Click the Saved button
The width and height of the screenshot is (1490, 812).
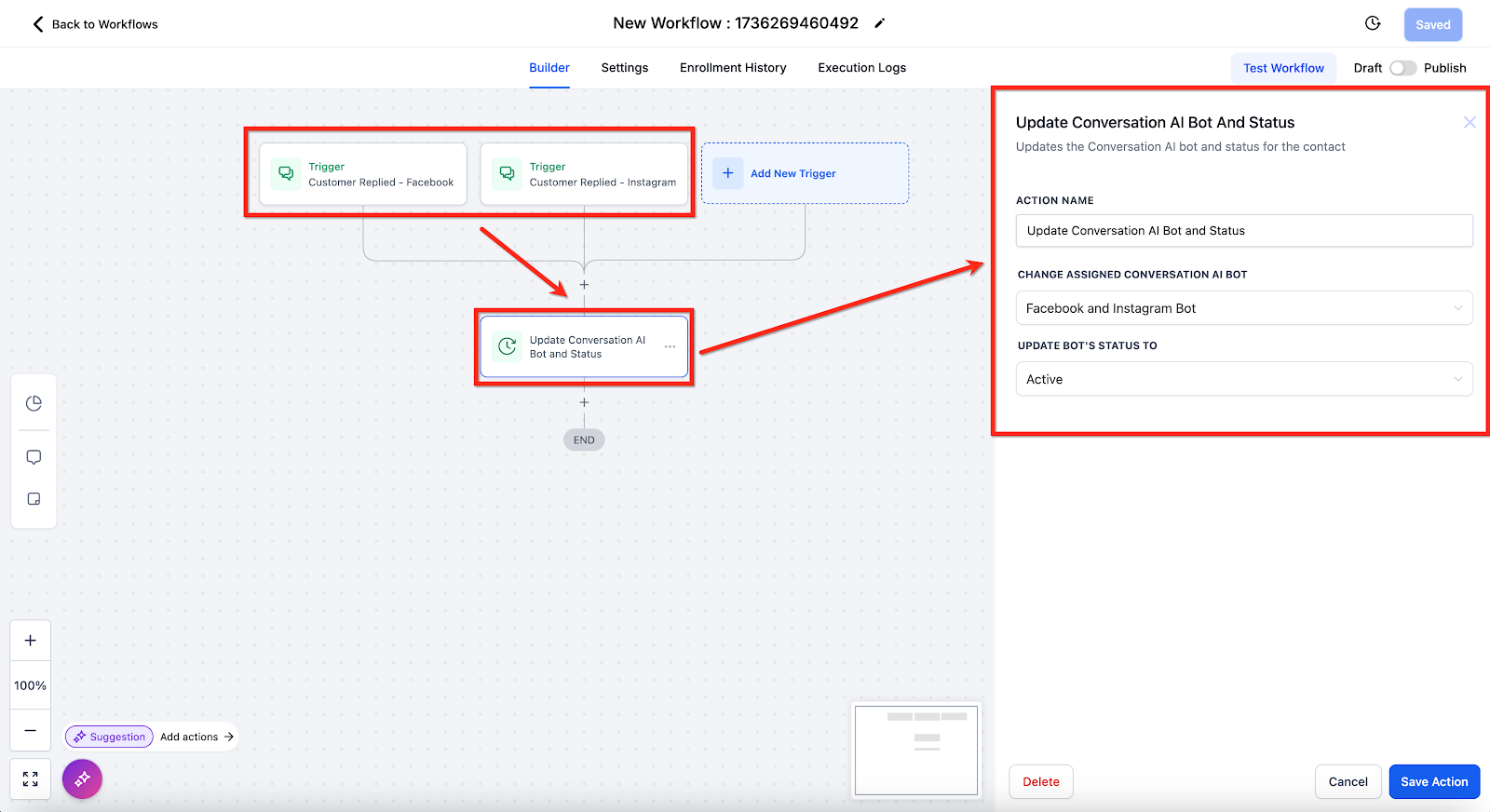(x=1433, y=25)
